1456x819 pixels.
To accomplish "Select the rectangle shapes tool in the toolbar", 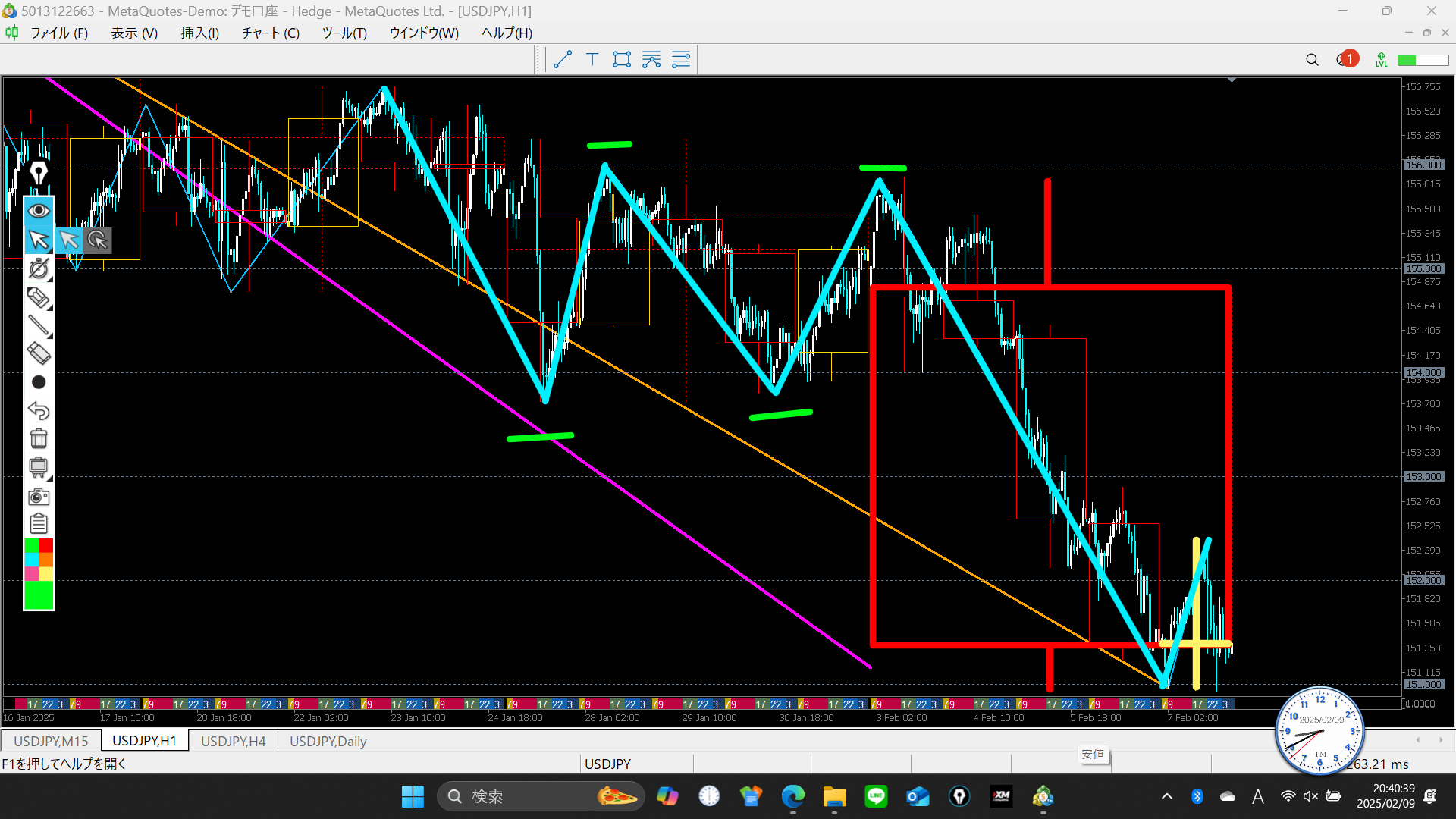I will (x=622, y=60).
